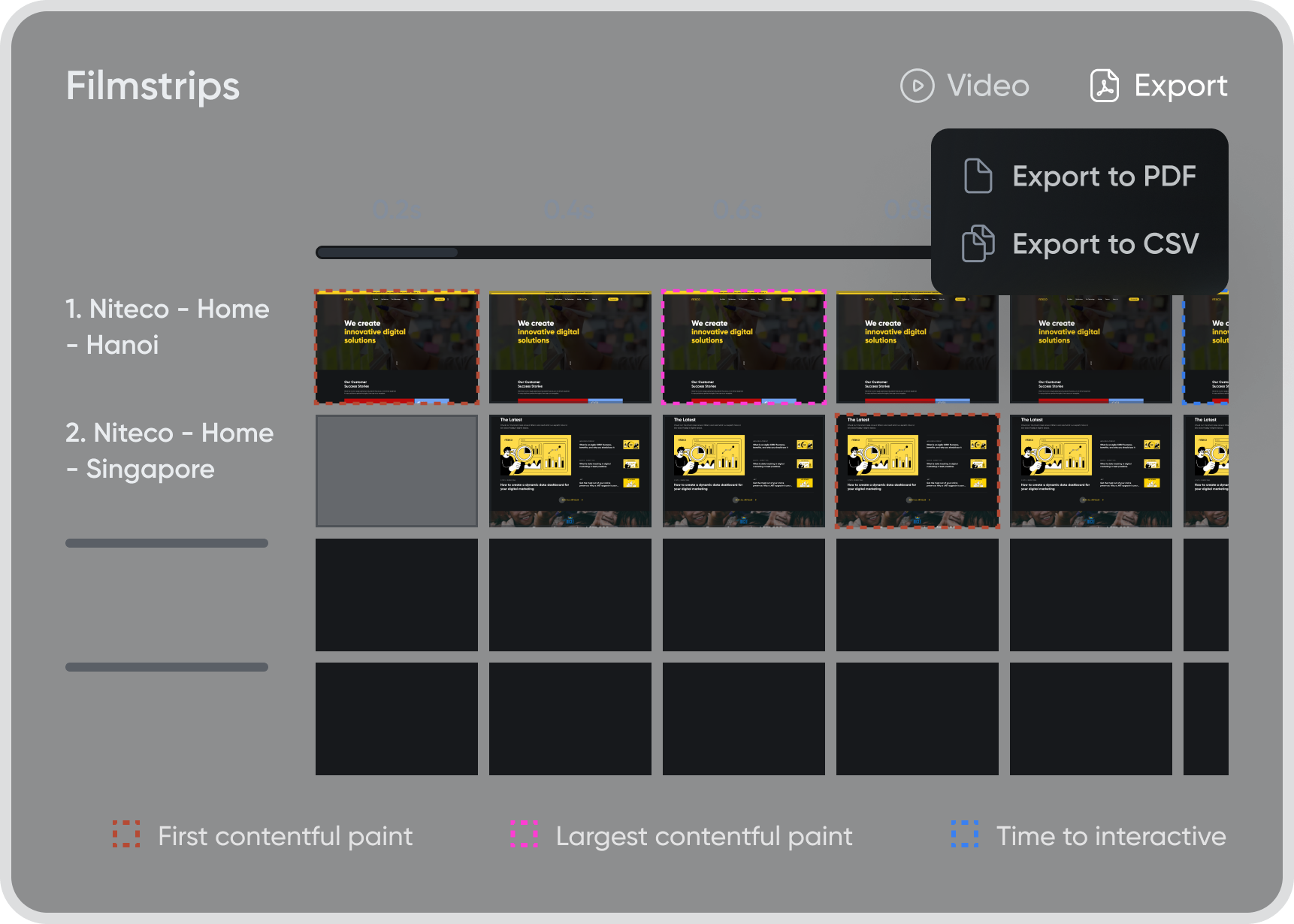Click the pink Largest contentful paint legend marker
1294x924 pixels.
coord(525,836)
